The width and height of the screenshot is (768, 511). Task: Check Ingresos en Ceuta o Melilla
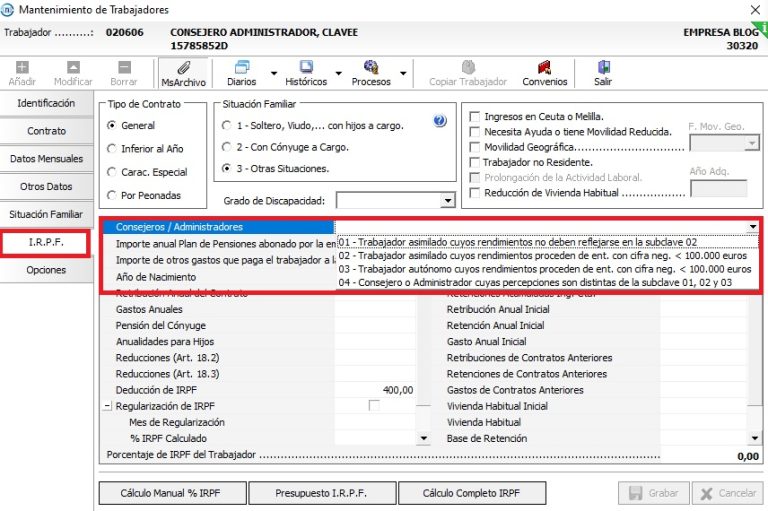(x=474, y=117)
